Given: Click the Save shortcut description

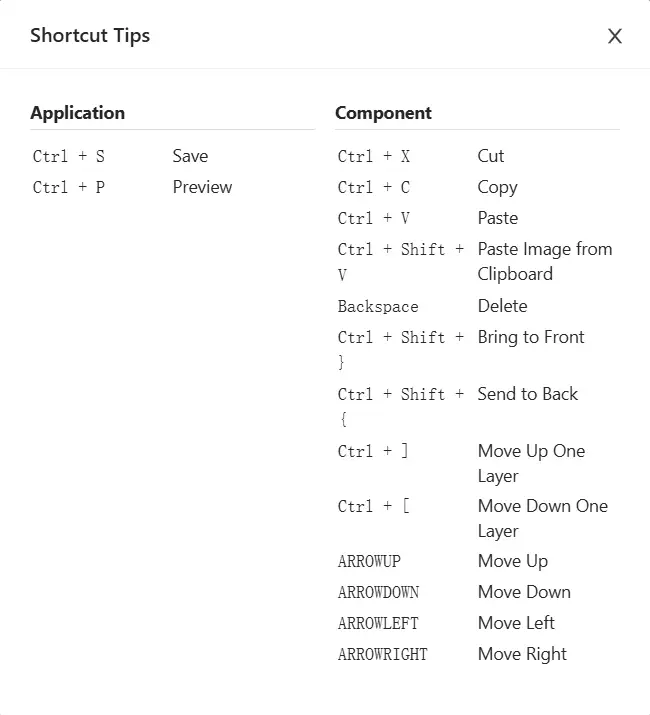Looking at the screenshot, I should [x=190, y=156].
